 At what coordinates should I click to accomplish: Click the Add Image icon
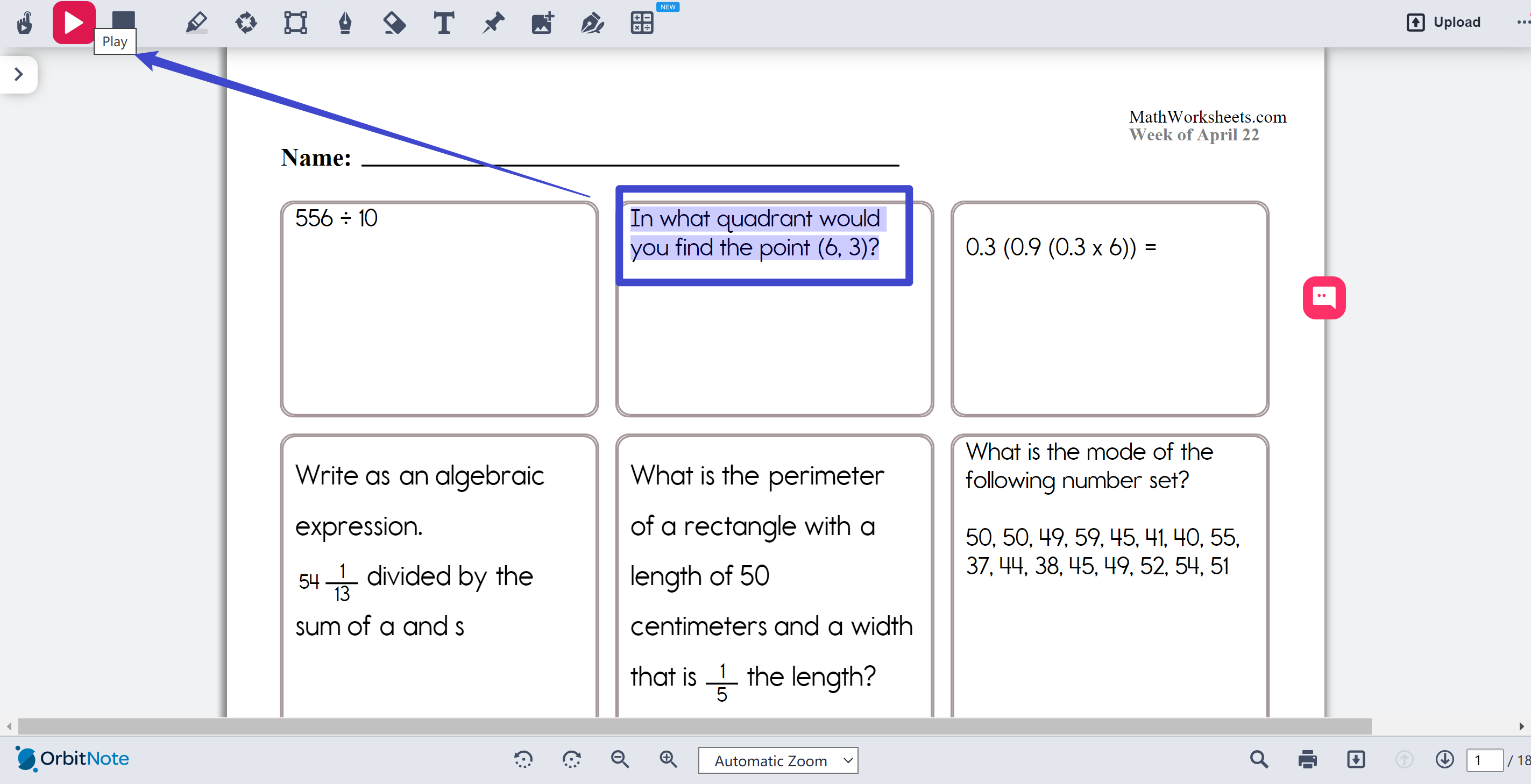point(542,23)
